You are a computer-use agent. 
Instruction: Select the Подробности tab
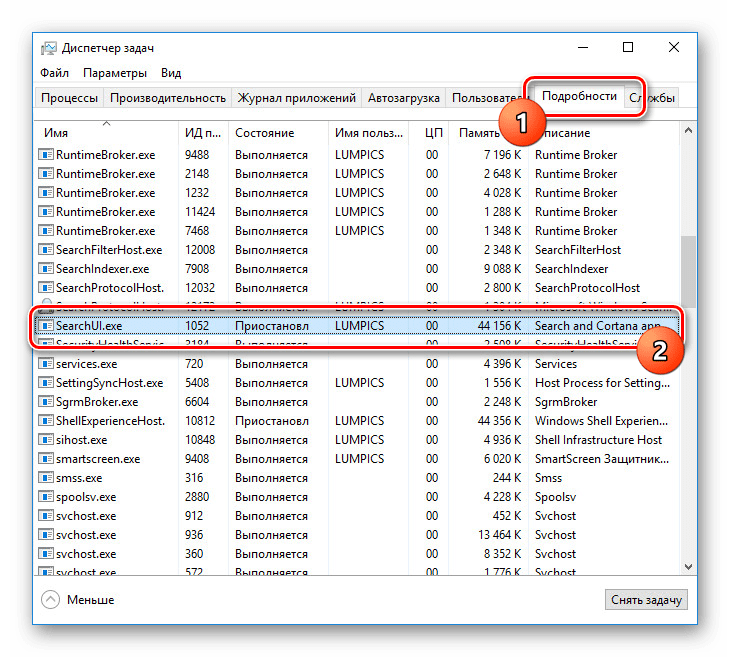point(579,96)
